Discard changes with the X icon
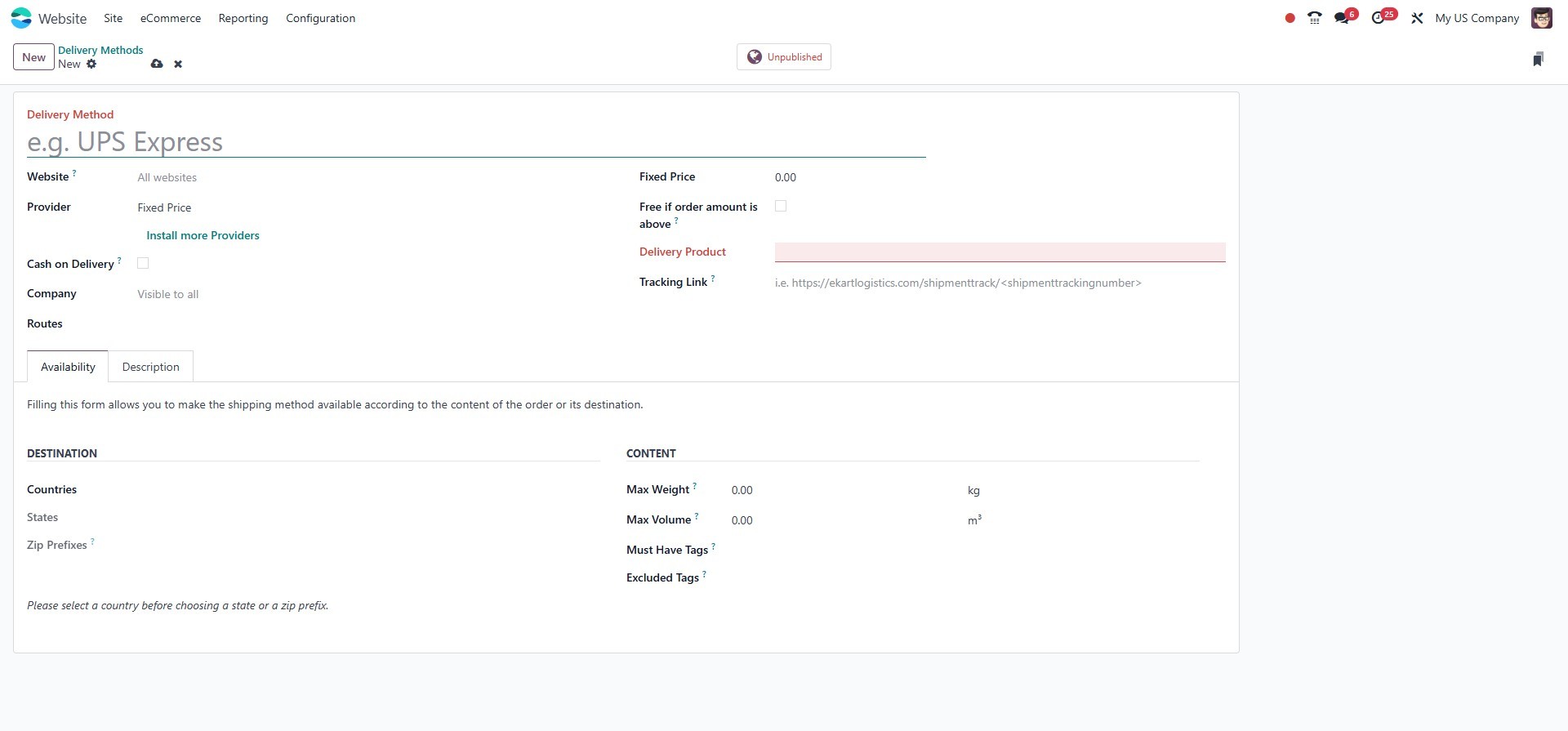This screenshot has height=731, width=1568. [x=178, y=64]
